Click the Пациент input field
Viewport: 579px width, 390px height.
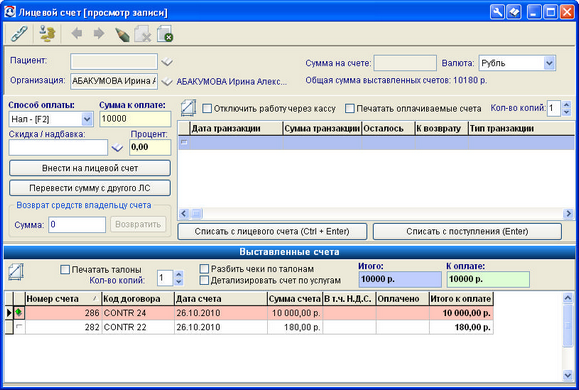click(114, 62)
